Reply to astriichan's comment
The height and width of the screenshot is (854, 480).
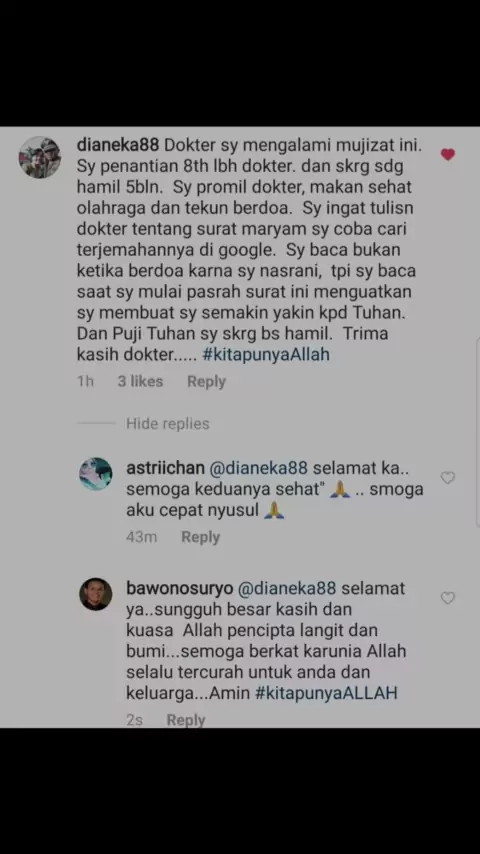200,537
